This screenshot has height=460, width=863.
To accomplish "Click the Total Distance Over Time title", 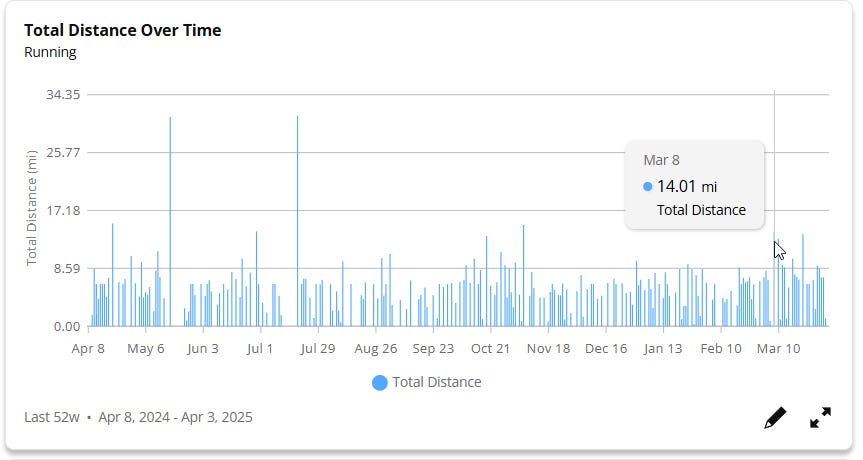I will (x=123, y=30).
